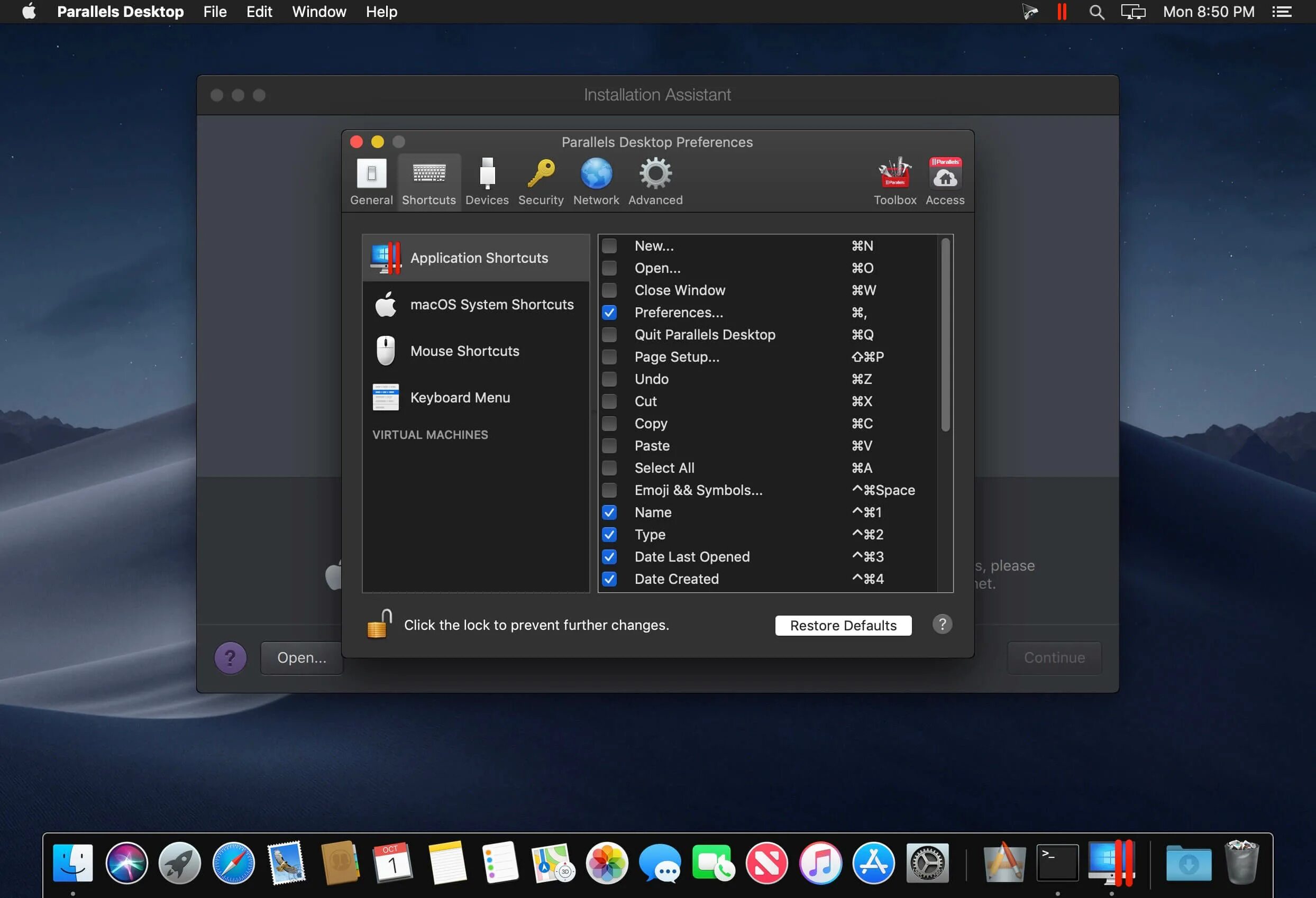Screen dimensions: 1316x898
Task: Enable the Emoji && Symbols... checkbox
Action: [609, 490]
